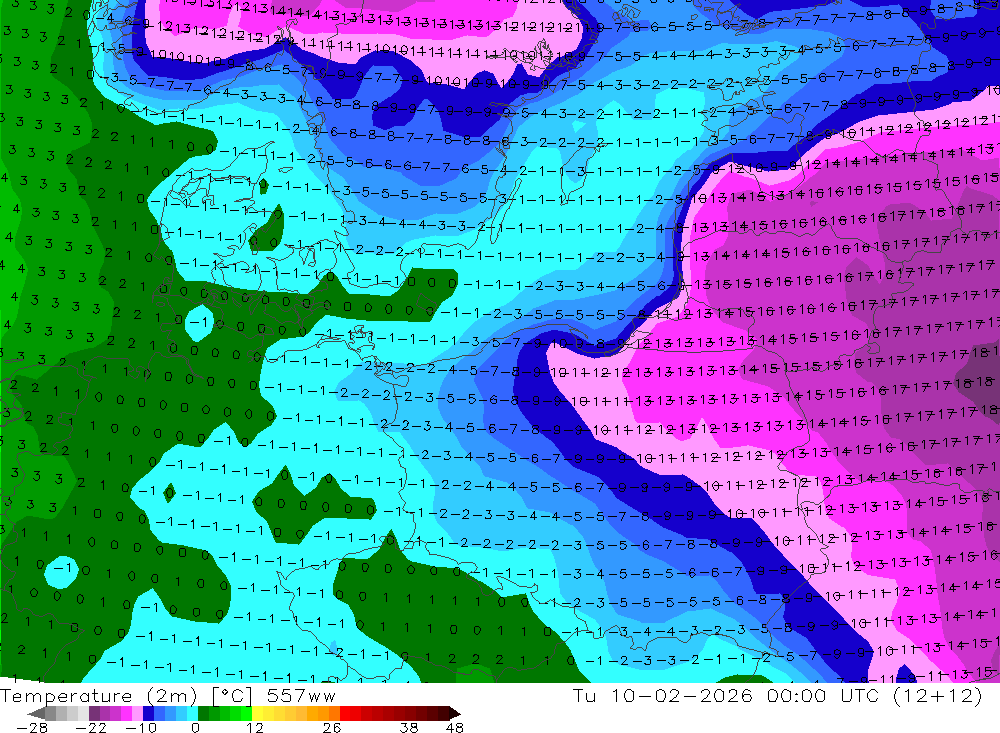
Task: Click the "38" legend value
Action: [409, 727]
